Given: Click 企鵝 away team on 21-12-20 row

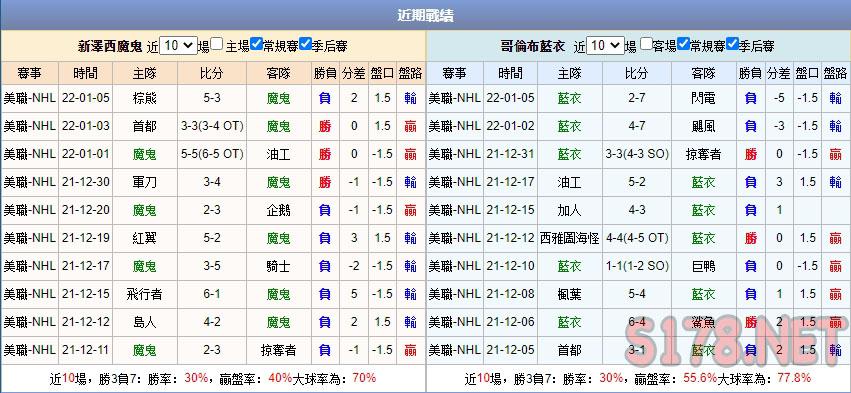Looking at the screenshot, I should tap(278, 210).
